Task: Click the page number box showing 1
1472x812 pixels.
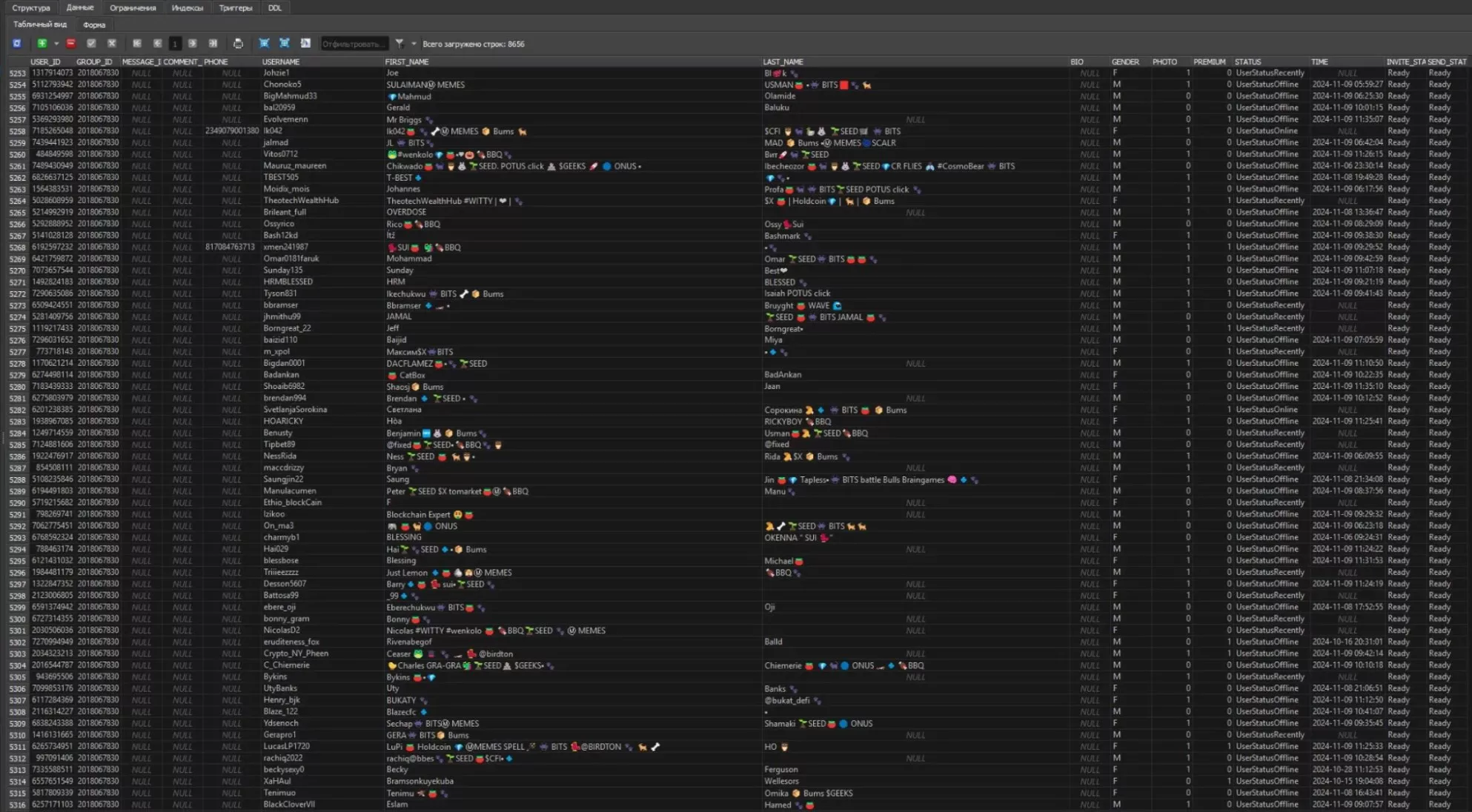Action: 175,44
